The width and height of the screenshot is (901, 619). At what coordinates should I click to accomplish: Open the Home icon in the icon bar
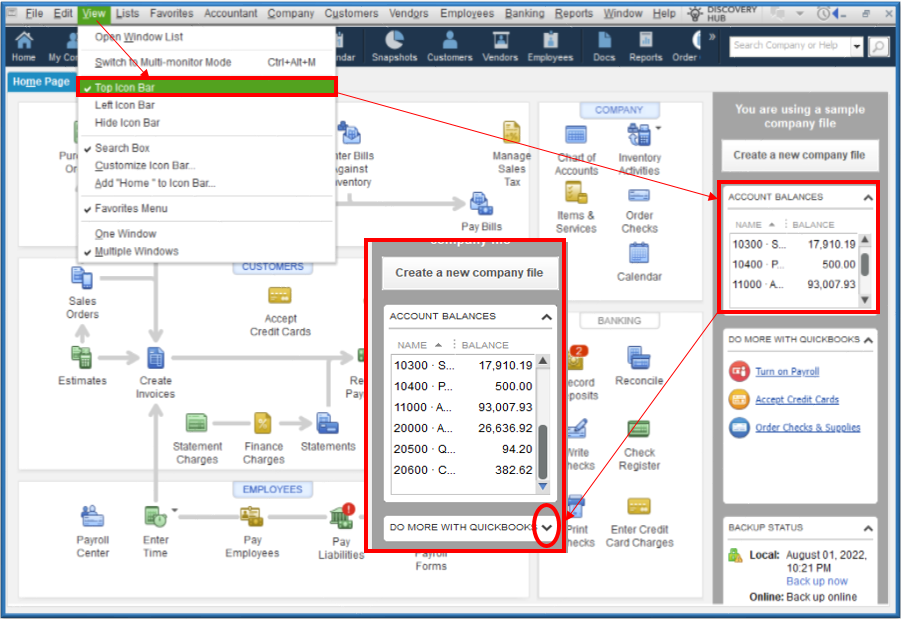tap(24, 47)
